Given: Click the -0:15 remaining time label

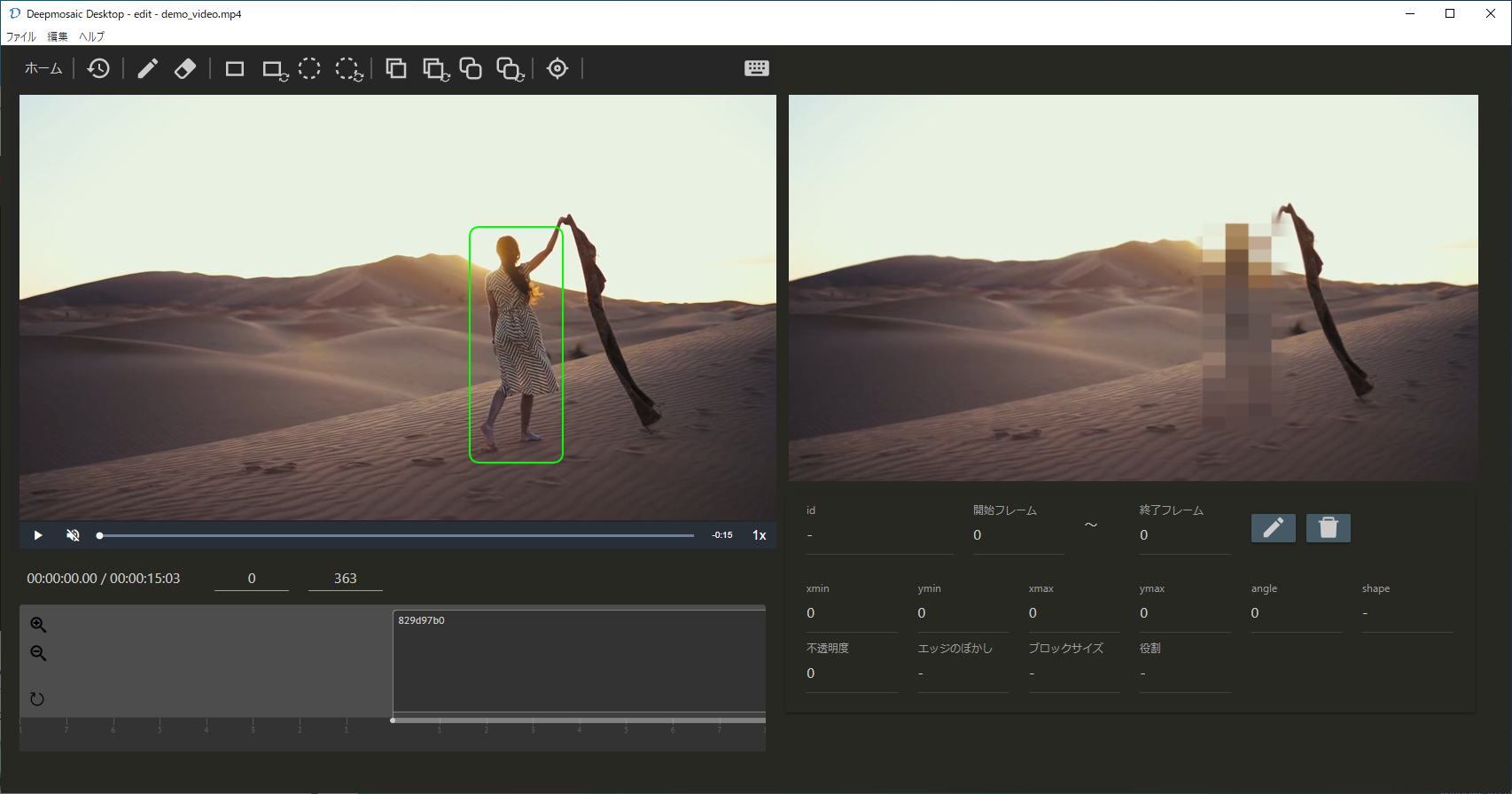Looking at the screenshot, I should 722,535.
